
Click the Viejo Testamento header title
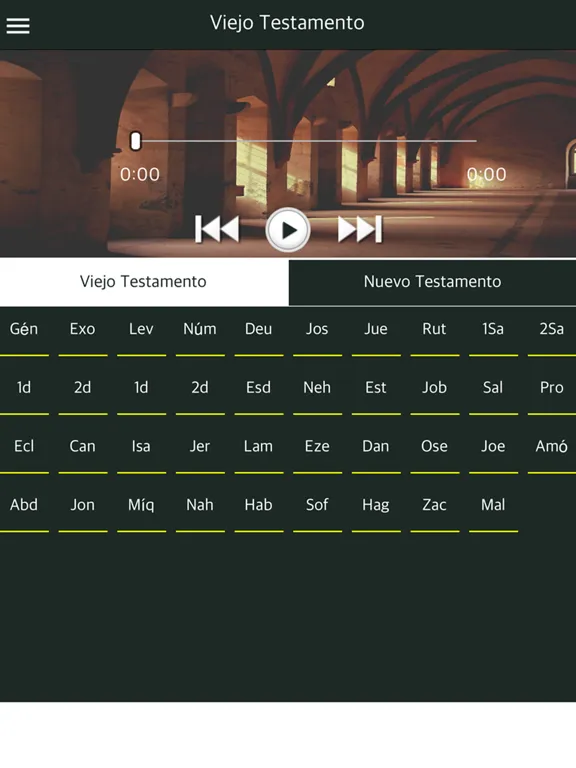coord(288,23)
